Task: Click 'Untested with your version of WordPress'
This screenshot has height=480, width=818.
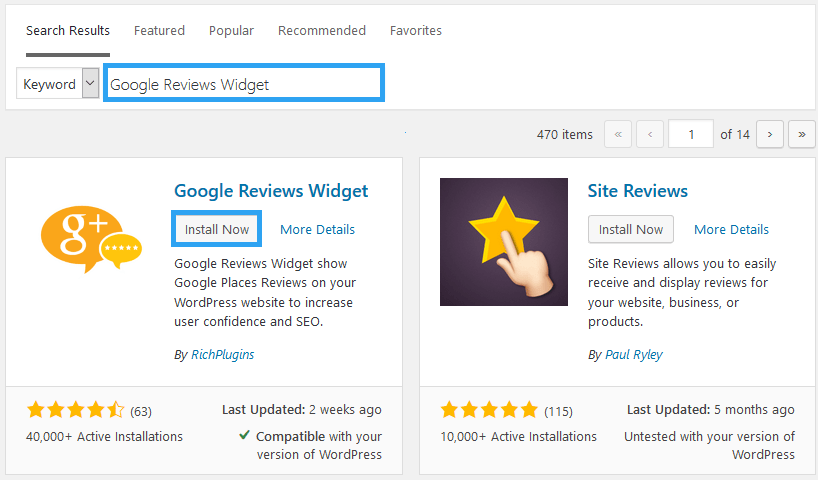Action: point(709,445)
